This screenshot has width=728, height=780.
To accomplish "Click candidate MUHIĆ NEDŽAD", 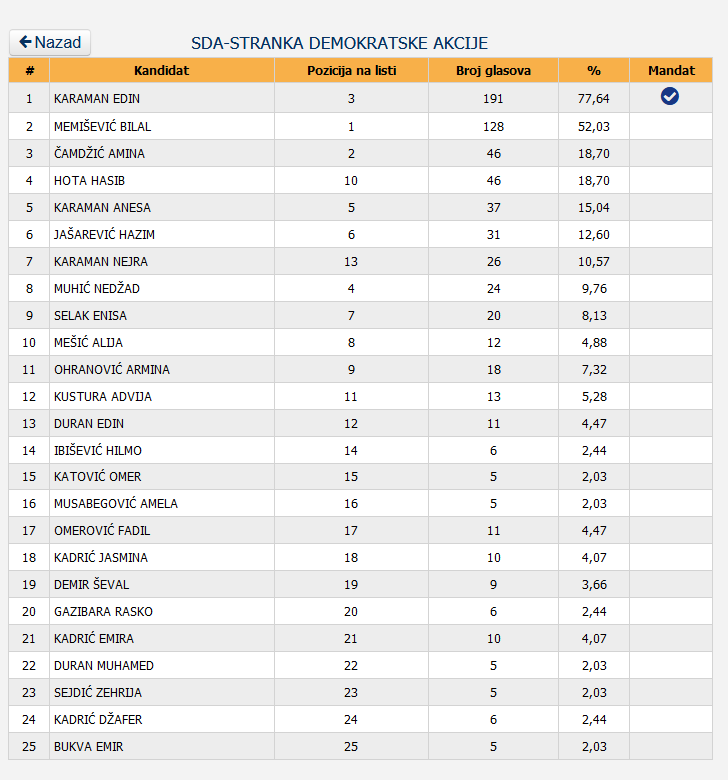I will (x=97, y=289).
